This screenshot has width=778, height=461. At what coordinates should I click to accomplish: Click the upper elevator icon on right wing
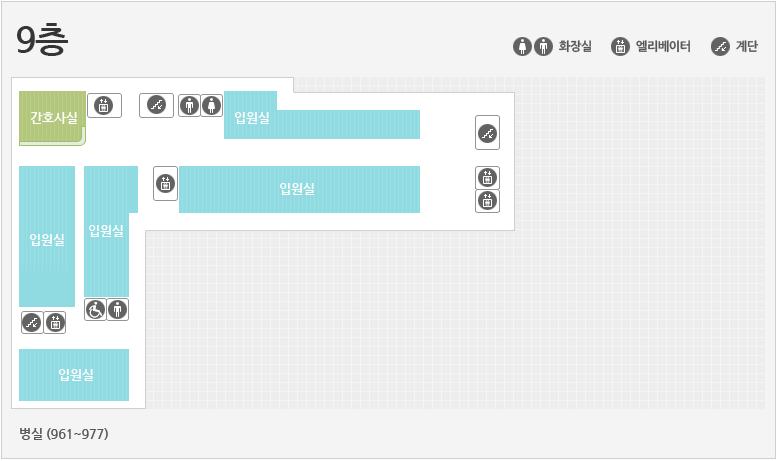[x=487, y=178]
